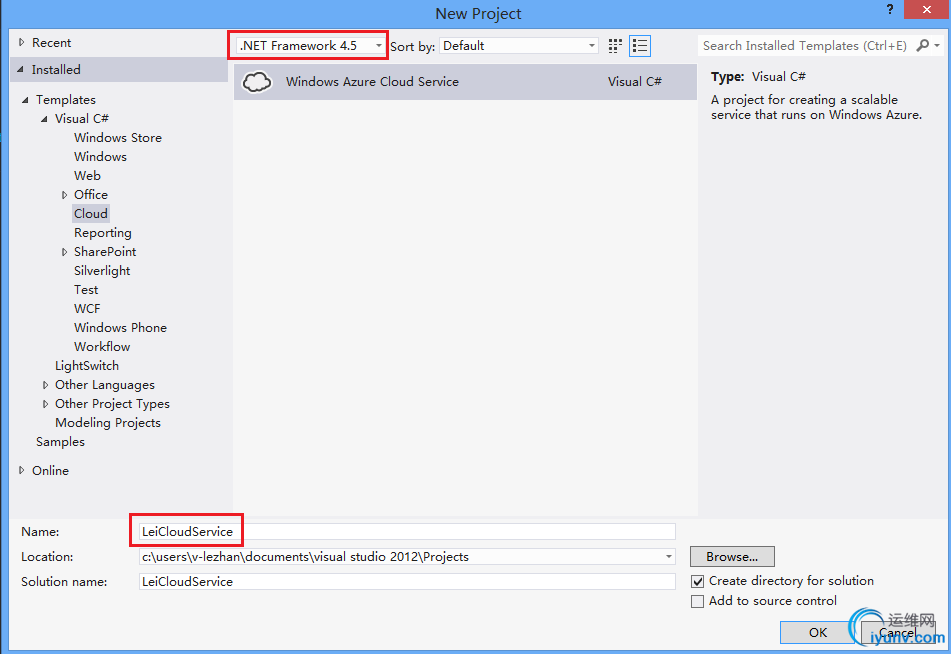
Task: Close the New Project dialog
Action: [927, 10]
